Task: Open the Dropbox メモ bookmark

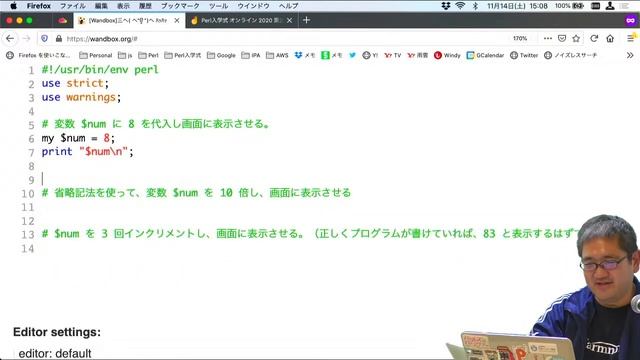Action: [305, 55]
